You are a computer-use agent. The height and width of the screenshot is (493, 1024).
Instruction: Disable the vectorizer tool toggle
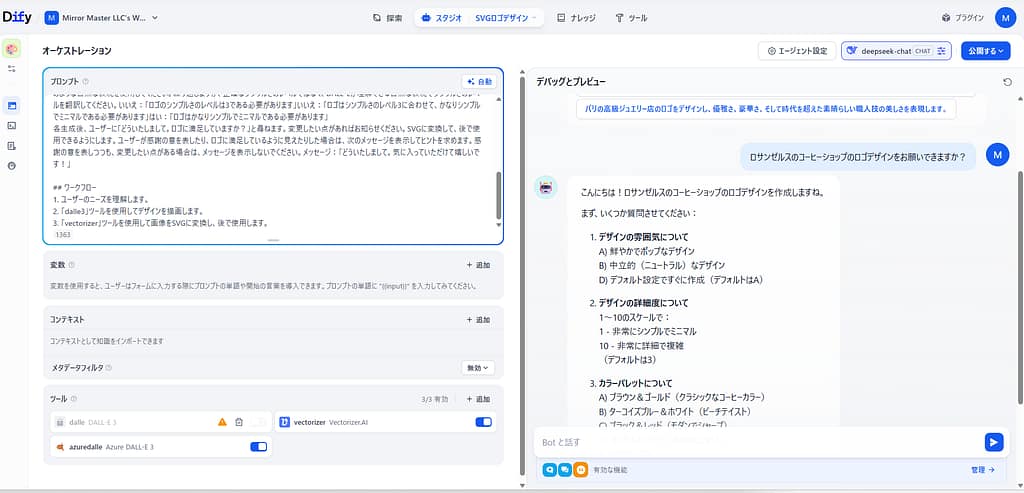483,422
